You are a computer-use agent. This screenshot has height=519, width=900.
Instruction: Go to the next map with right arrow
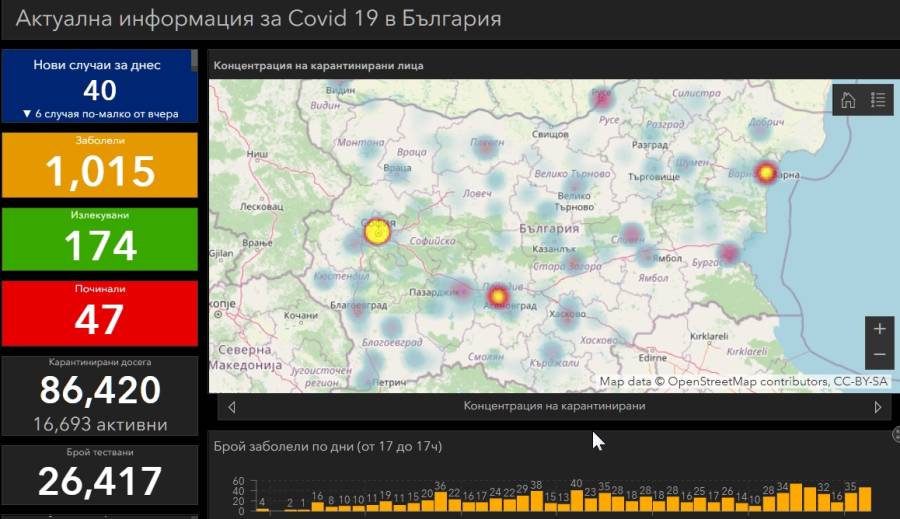(878, 407)
